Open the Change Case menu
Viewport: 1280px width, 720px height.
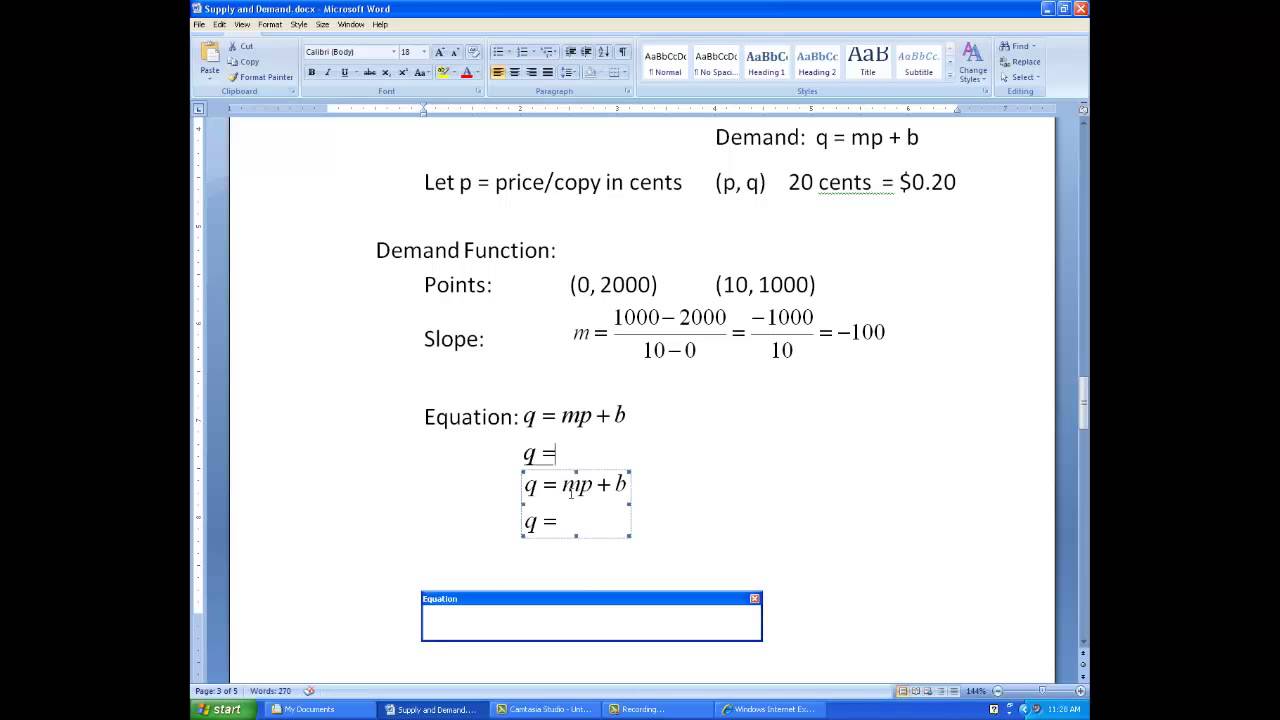(x=421, y=72)
